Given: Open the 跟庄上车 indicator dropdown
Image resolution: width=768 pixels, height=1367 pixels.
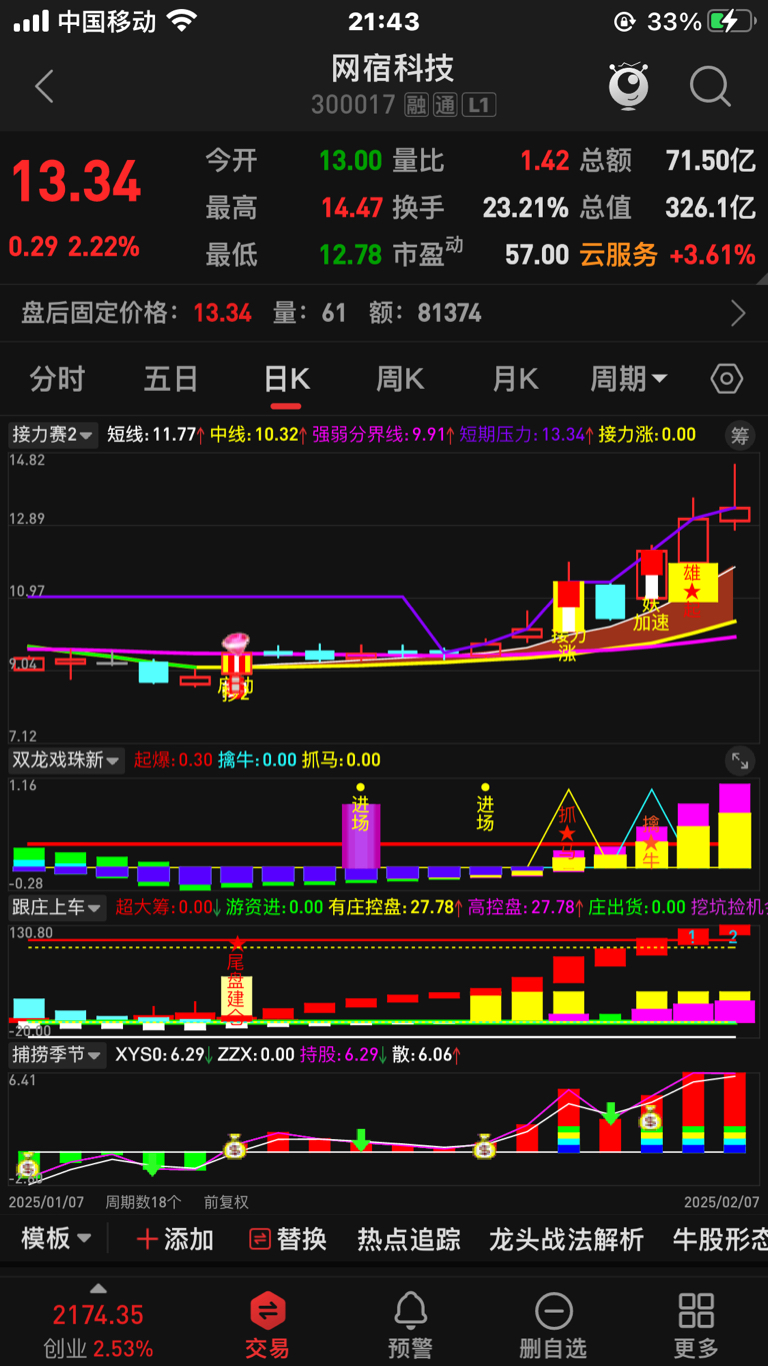Looking at the screenshot, I should click(x=57, y=908).
